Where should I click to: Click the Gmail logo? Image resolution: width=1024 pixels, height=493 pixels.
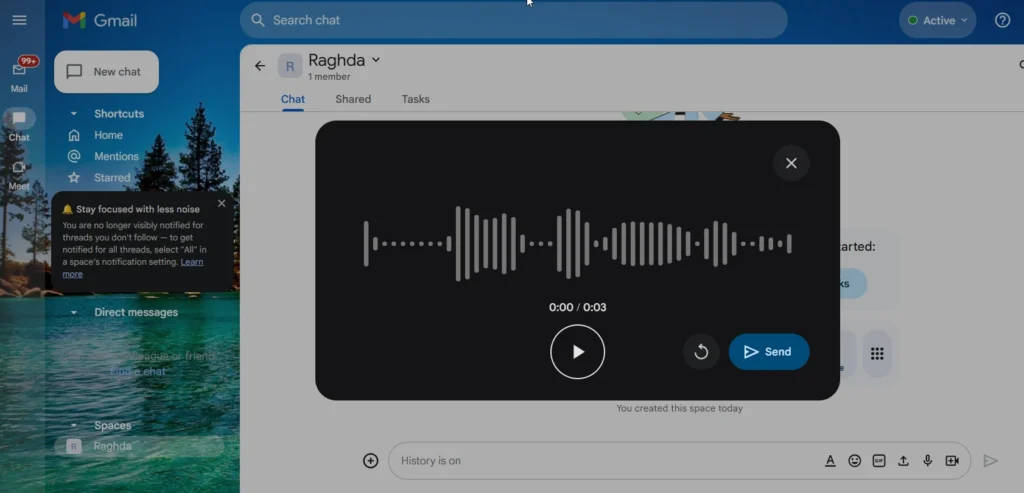[100, 20]
